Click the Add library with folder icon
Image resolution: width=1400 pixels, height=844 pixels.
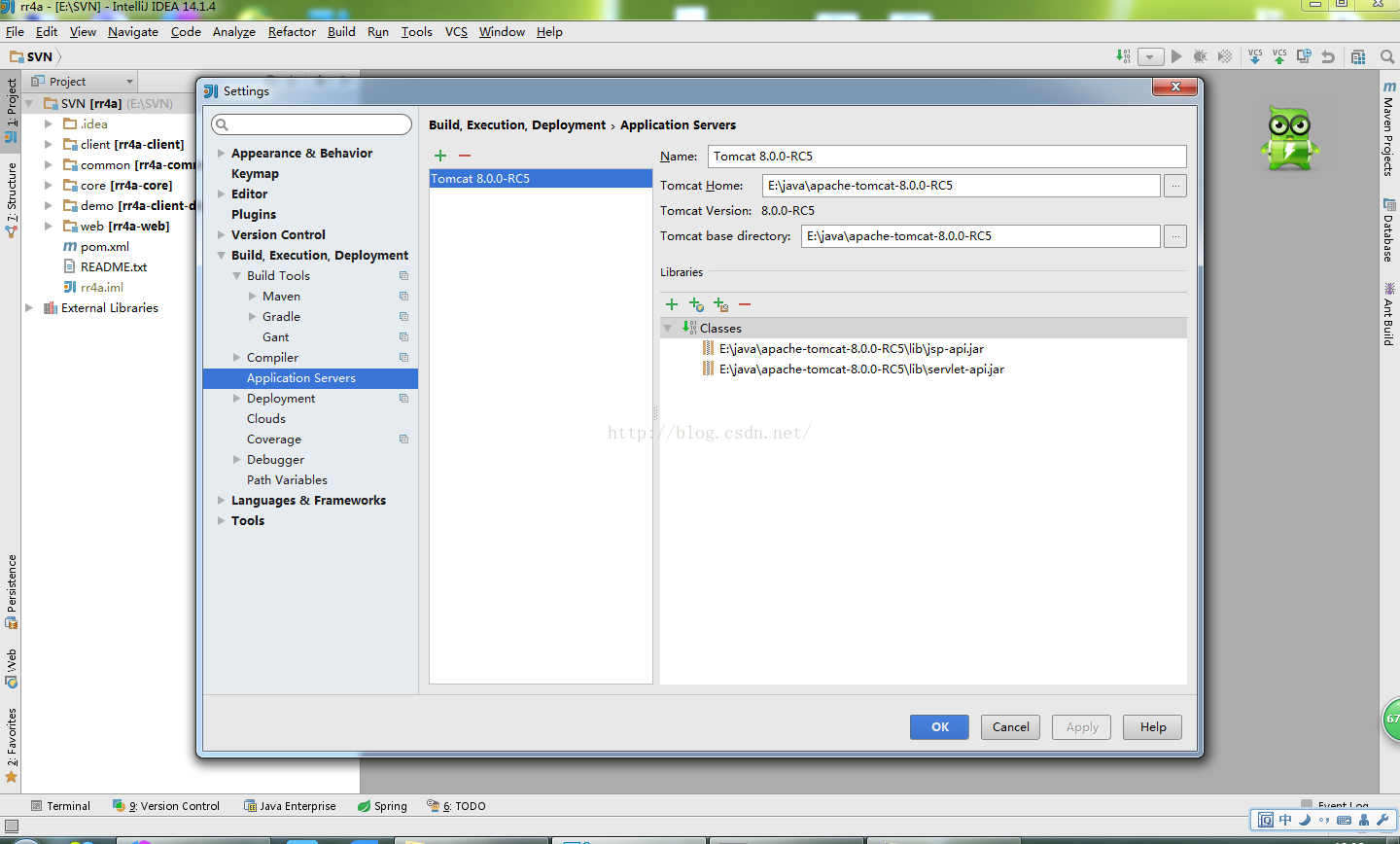tap(720, 304)
